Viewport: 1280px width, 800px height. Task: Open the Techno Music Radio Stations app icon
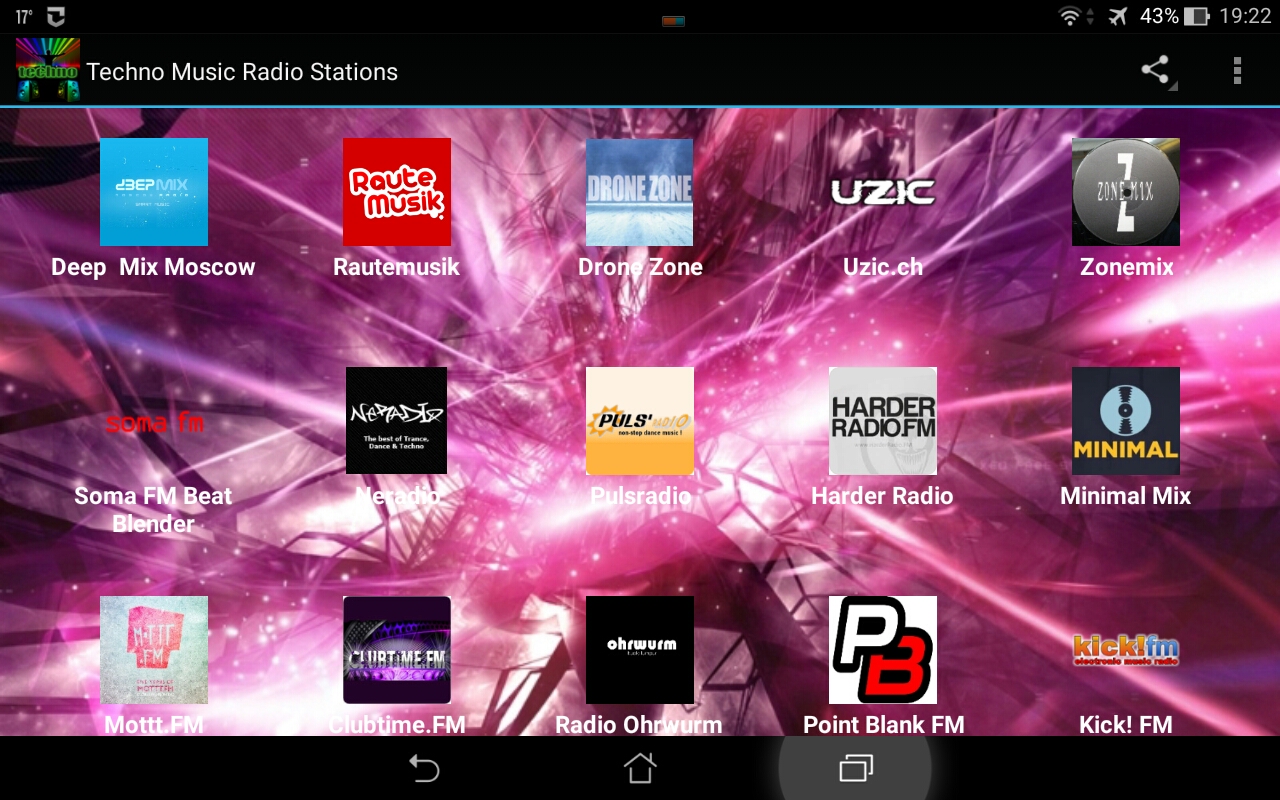45,70
